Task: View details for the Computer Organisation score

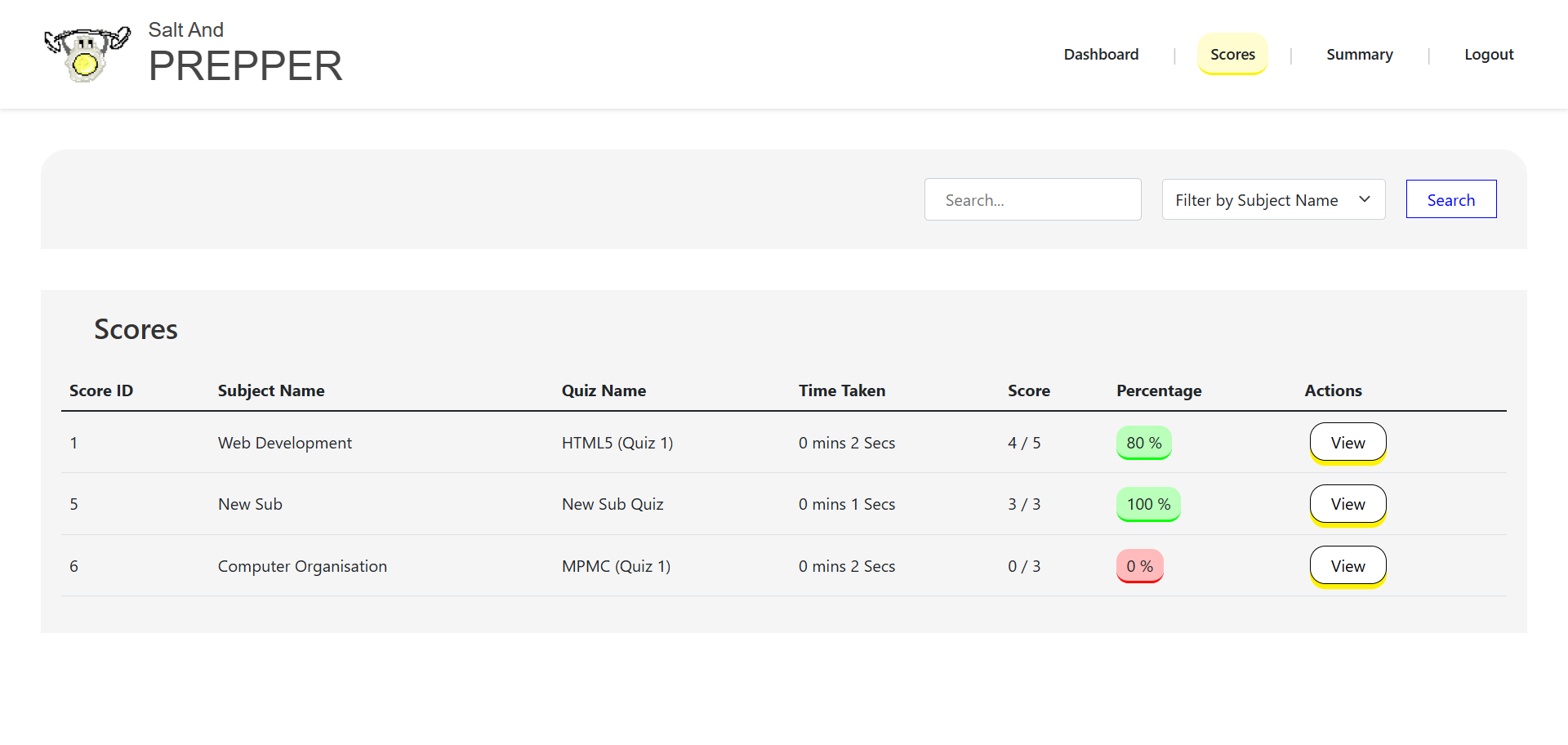Action: 1347,566
